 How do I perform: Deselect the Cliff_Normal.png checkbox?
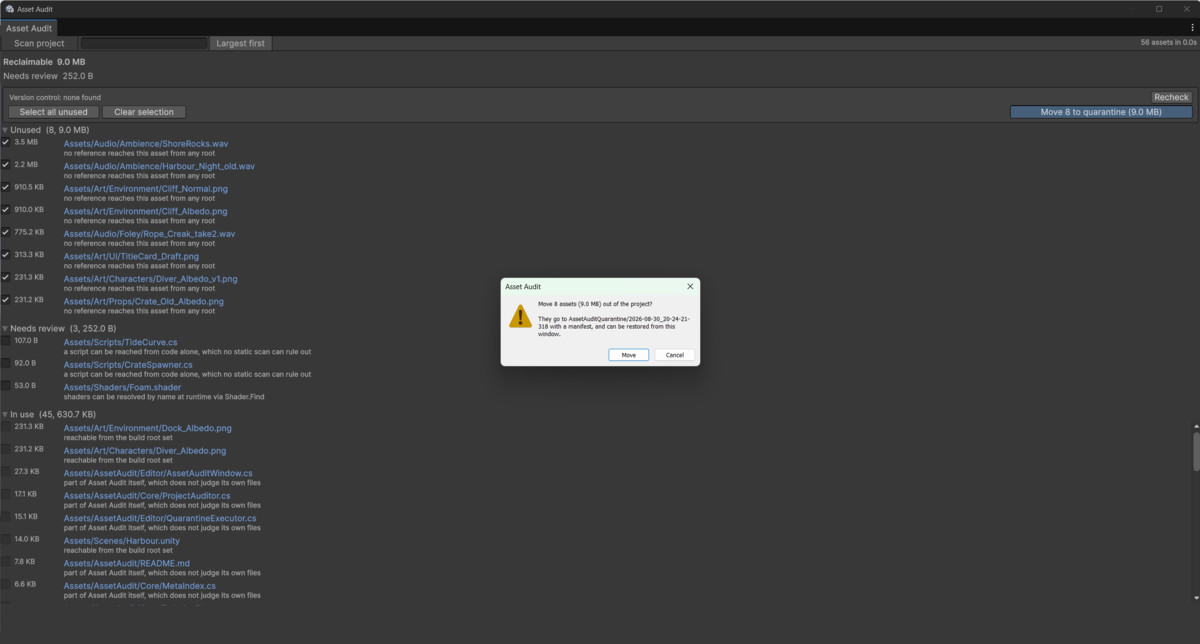click(x=6, y=188)
